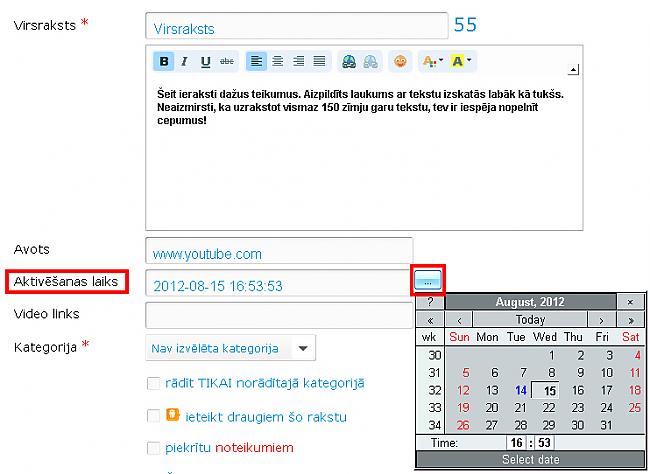Click the Virsraksts title input field
Screen dimensions: 650x474
click(297, 26)
